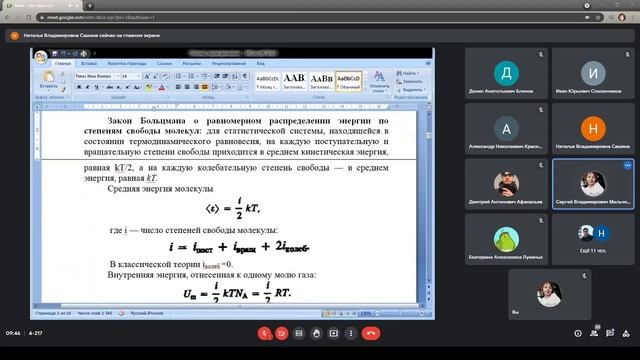Apply yellow text highlight color

(x=150, y=87)
